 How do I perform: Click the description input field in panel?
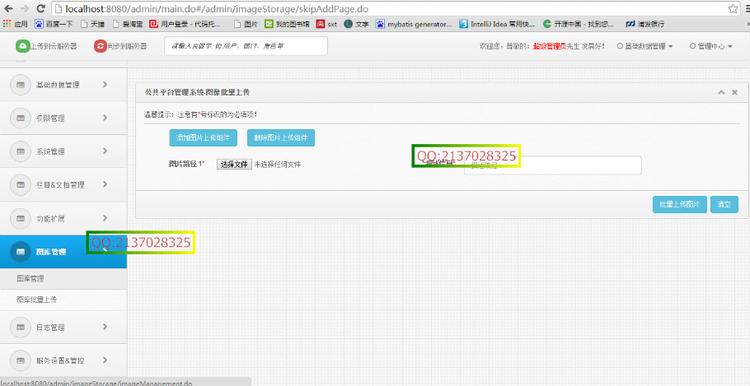[552, 165]
